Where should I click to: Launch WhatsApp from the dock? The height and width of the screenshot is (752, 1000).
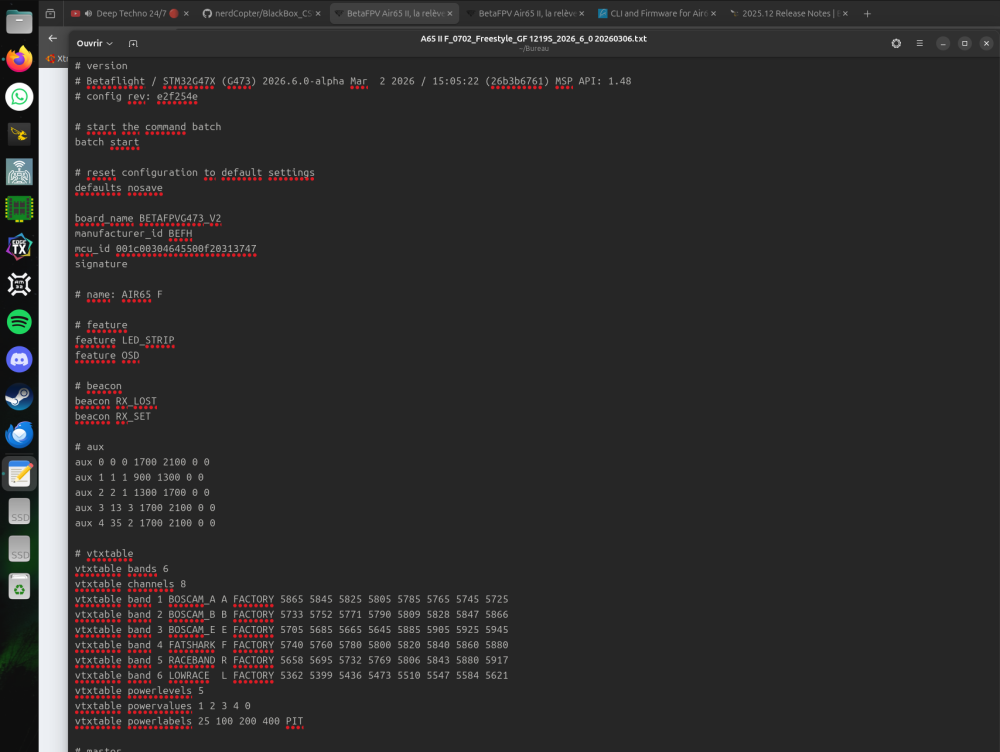click(19, 96)
